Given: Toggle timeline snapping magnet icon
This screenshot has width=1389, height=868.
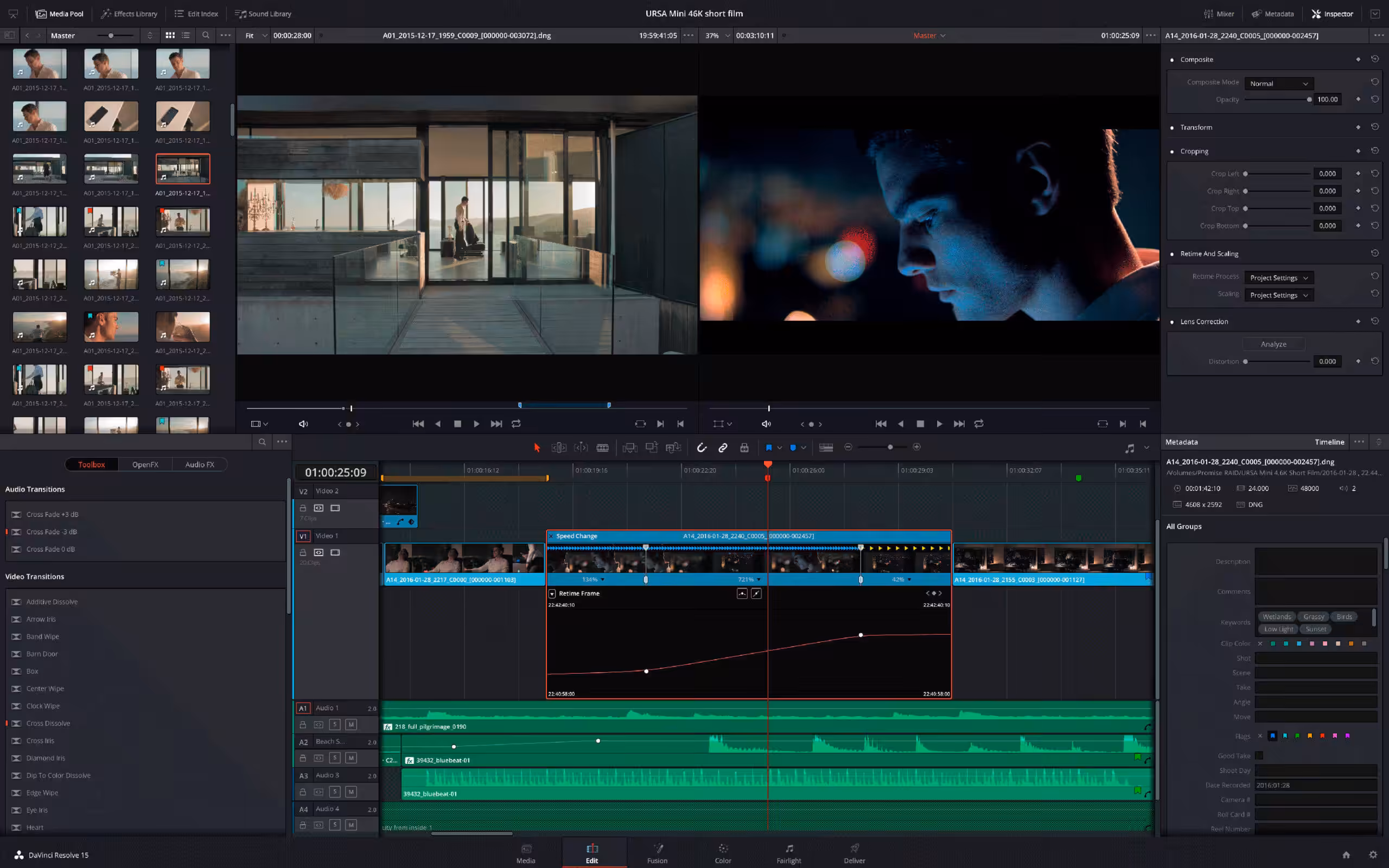Looking at the screenshot, I should (x=702, y=447).
